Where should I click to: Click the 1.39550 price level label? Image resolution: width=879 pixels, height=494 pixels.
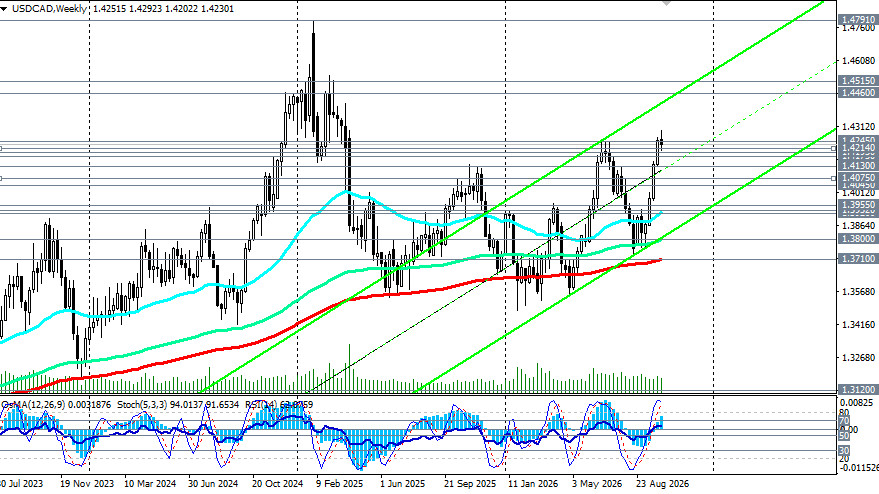pos(858,205)
